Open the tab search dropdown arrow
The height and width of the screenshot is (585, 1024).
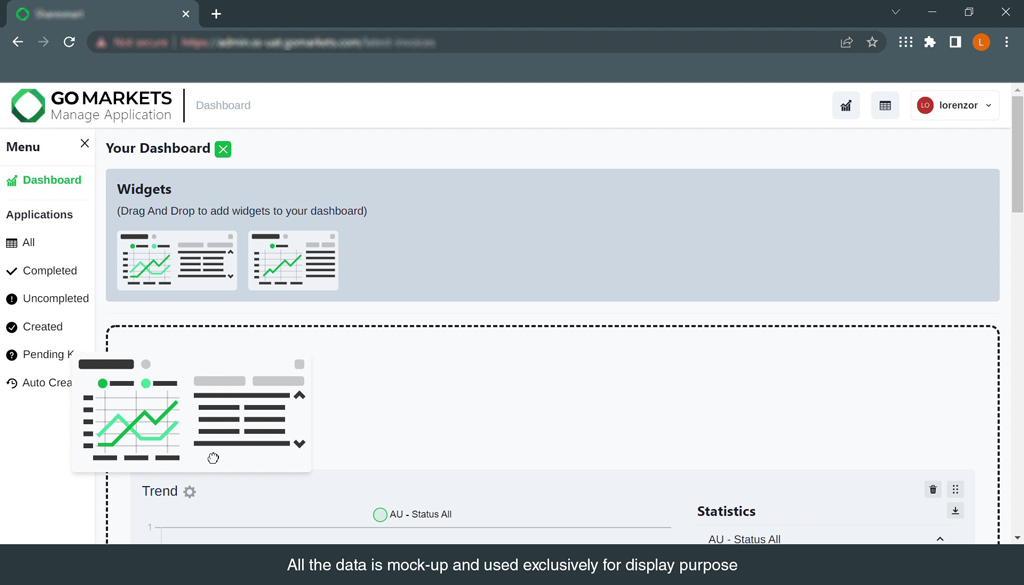pos(896,12)
